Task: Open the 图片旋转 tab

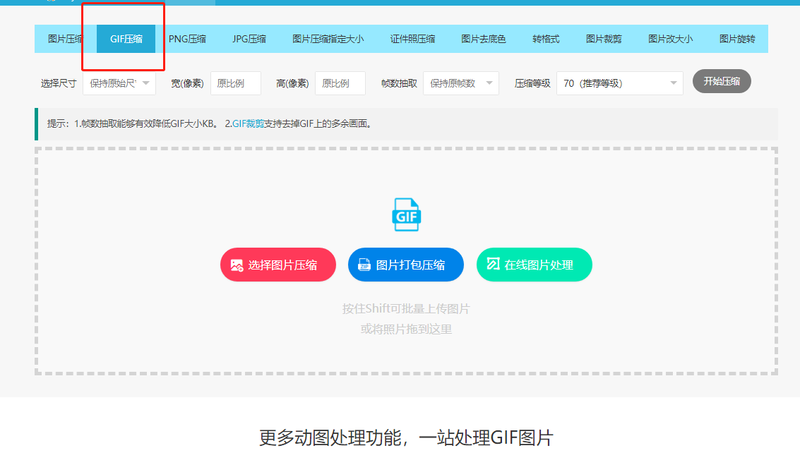Action: click(737, 39)
